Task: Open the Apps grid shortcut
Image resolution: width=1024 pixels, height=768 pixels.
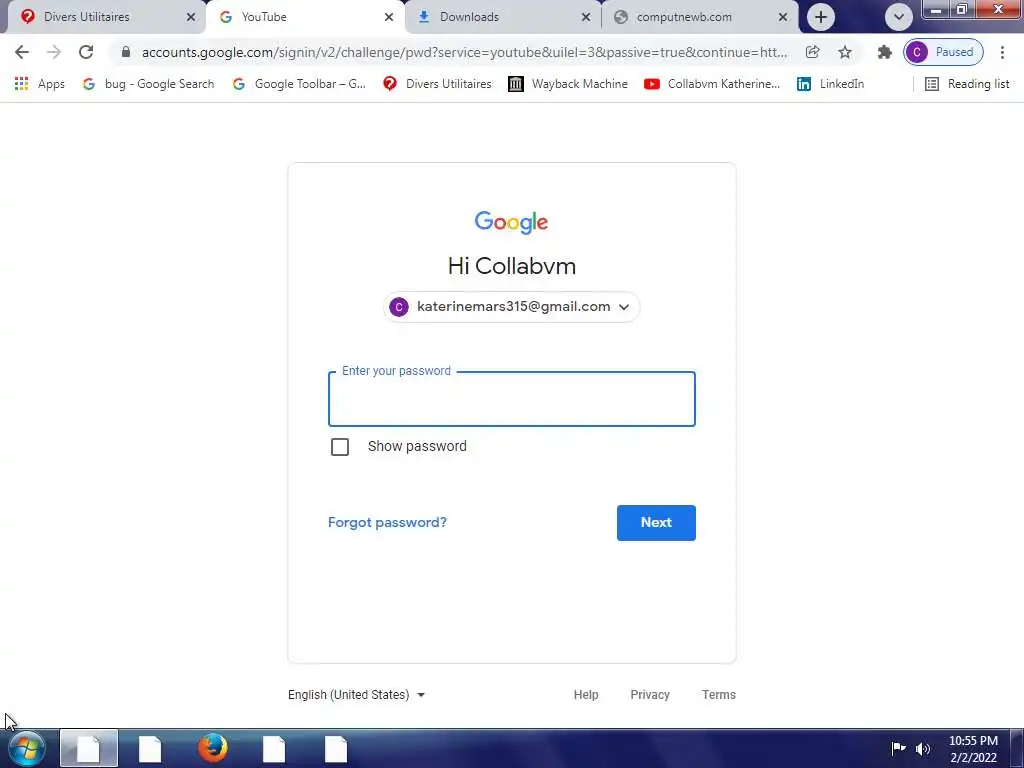Action: (39, 84)
